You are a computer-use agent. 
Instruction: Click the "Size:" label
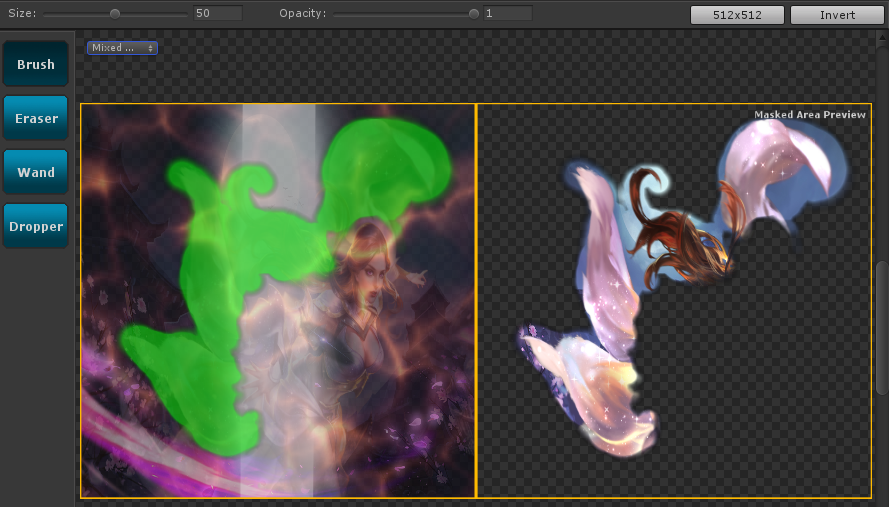point(22,13)
